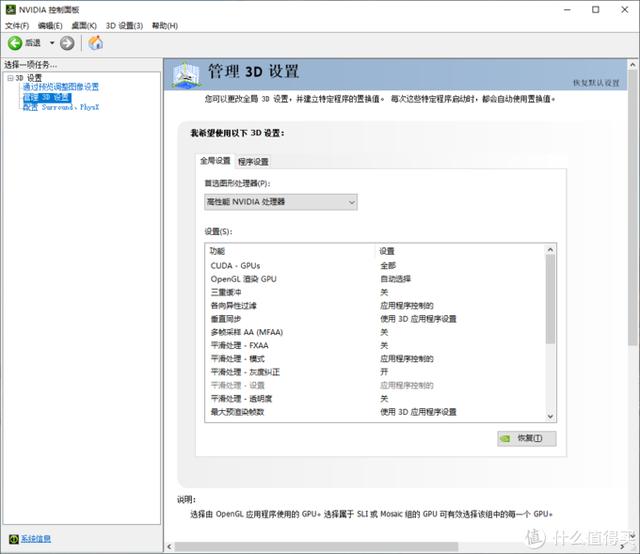Open the 桌面(K) menu
The width and height of the screenshot is (640, 554).
click(x=84, y=26)
